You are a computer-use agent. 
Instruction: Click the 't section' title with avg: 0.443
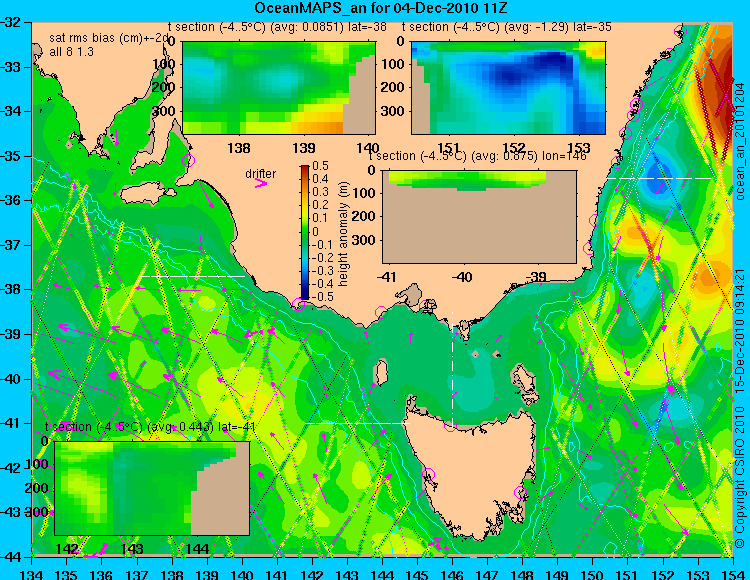[x=150, y=427]
